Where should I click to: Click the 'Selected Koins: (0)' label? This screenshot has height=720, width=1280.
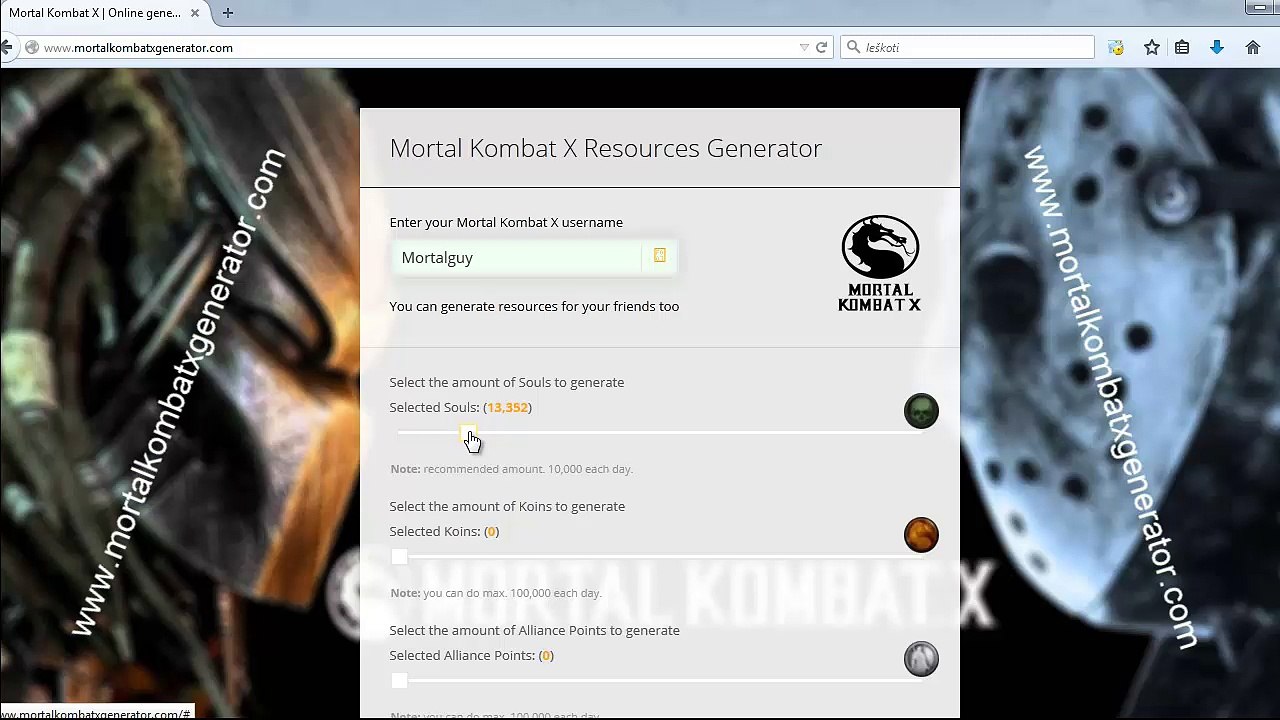click(x=444, y=531)
